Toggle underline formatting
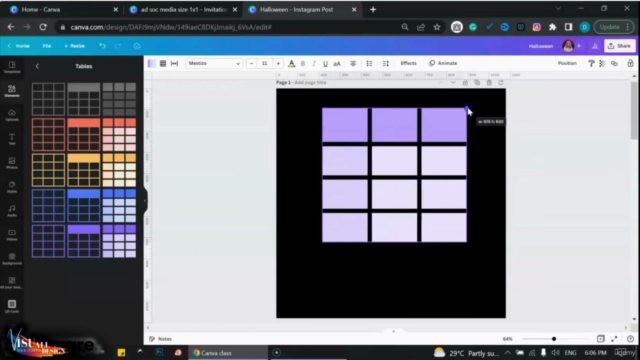This screenshot has width=640, height=360. click(325, 63)
